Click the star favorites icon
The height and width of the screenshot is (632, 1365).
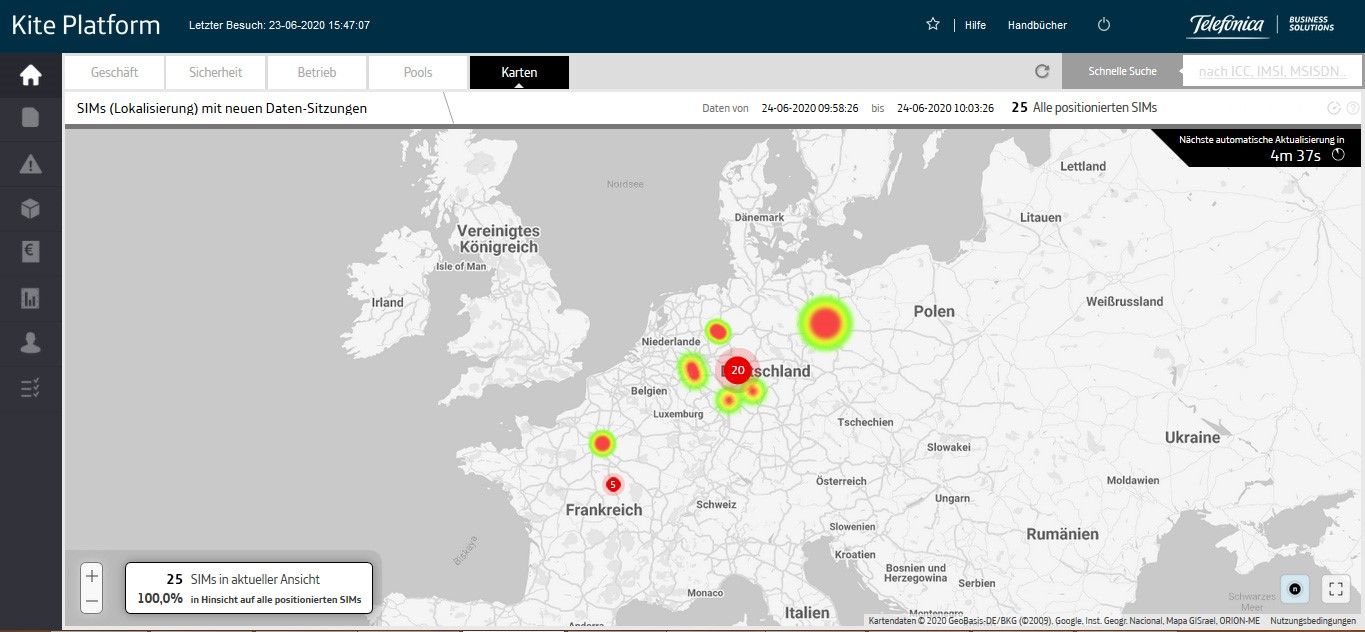click(x=933, y=24)
